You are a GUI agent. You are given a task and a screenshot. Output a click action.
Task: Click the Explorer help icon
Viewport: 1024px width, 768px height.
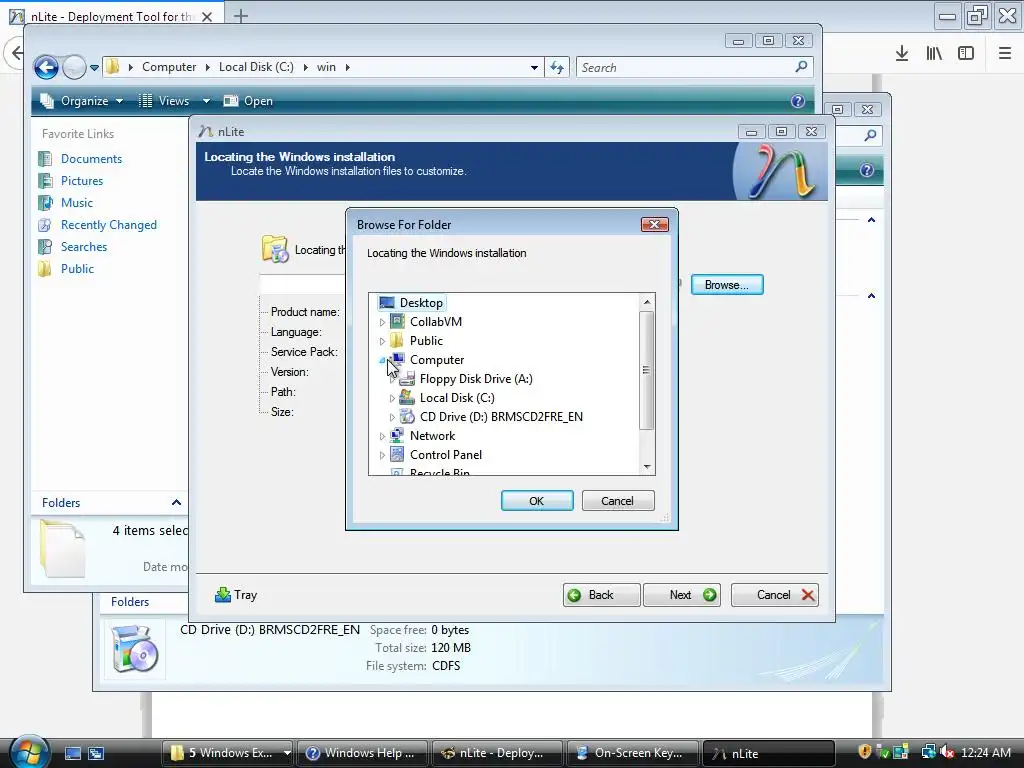(x=797, y=101)
